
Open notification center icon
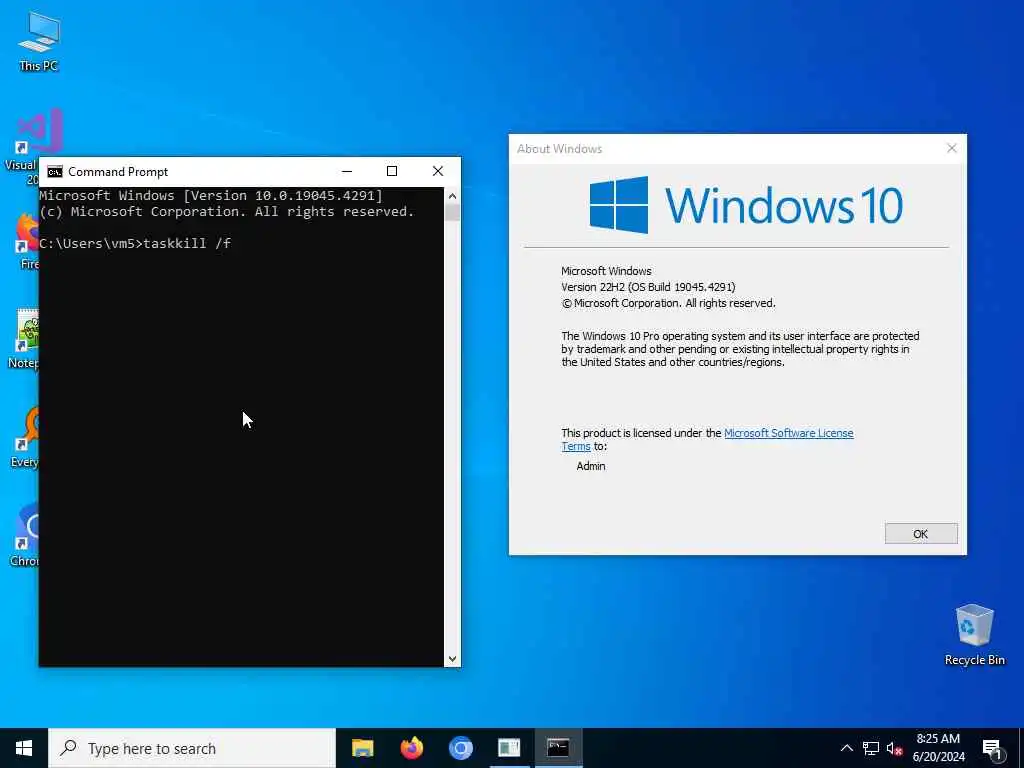click(992, 748)
